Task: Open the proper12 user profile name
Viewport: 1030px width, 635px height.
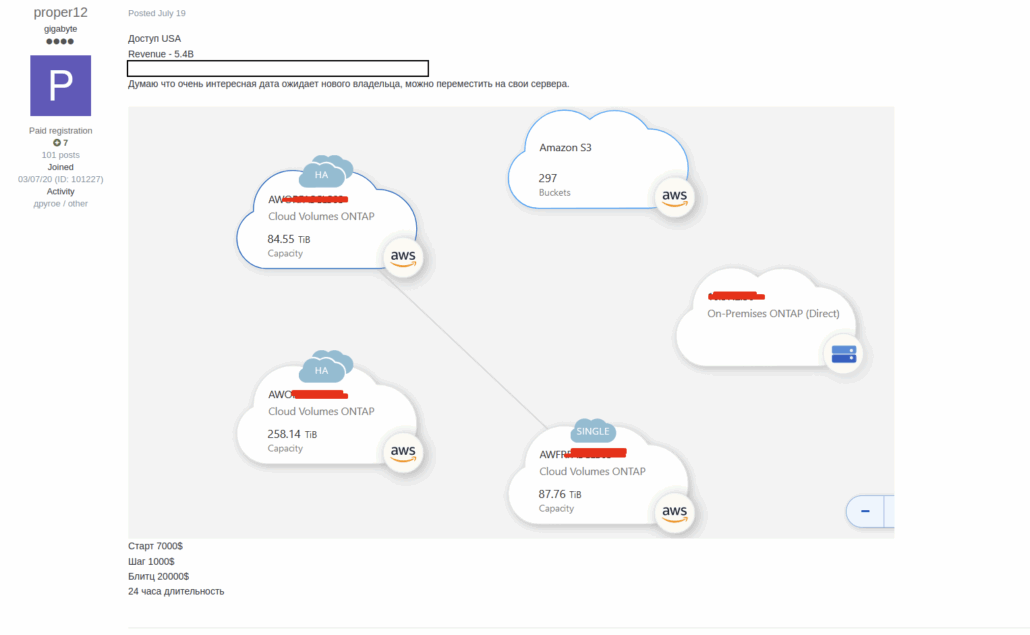Action: (60, 13)
